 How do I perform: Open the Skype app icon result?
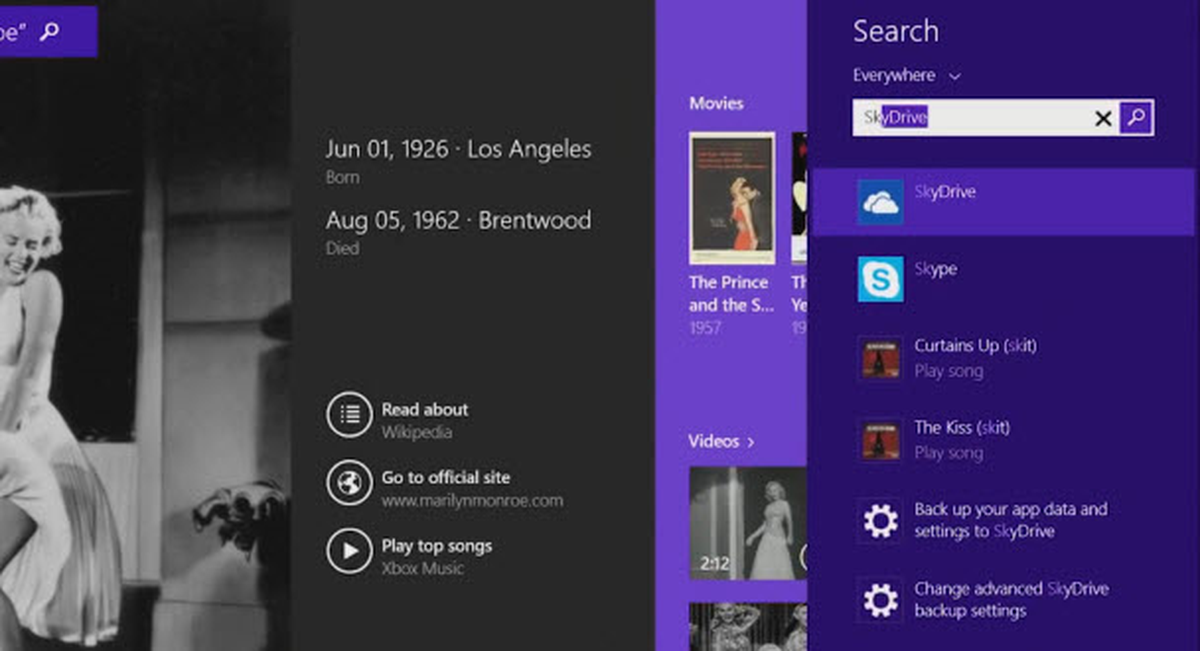[880, 279]
